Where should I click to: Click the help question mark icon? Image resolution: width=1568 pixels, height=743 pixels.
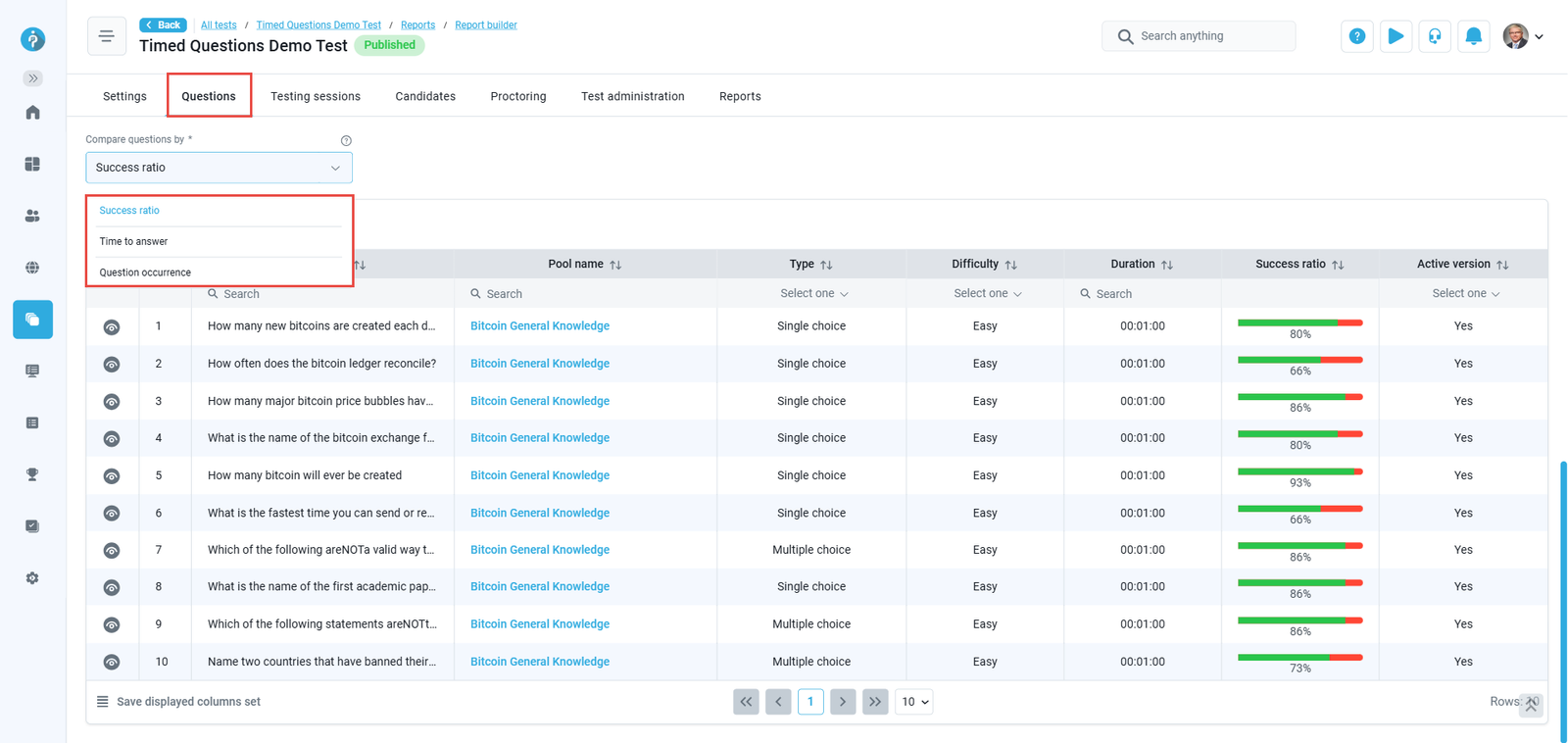[x=1356, y=36]
